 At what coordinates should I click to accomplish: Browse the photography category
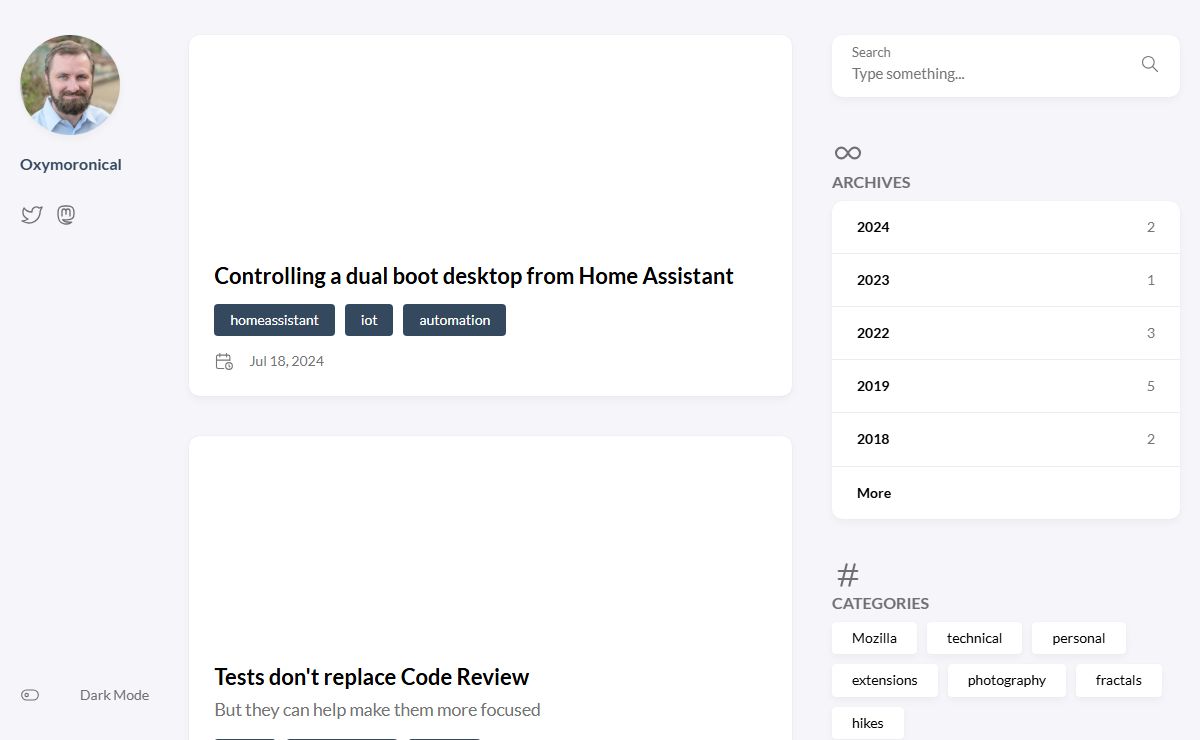tap(1006, 680)
